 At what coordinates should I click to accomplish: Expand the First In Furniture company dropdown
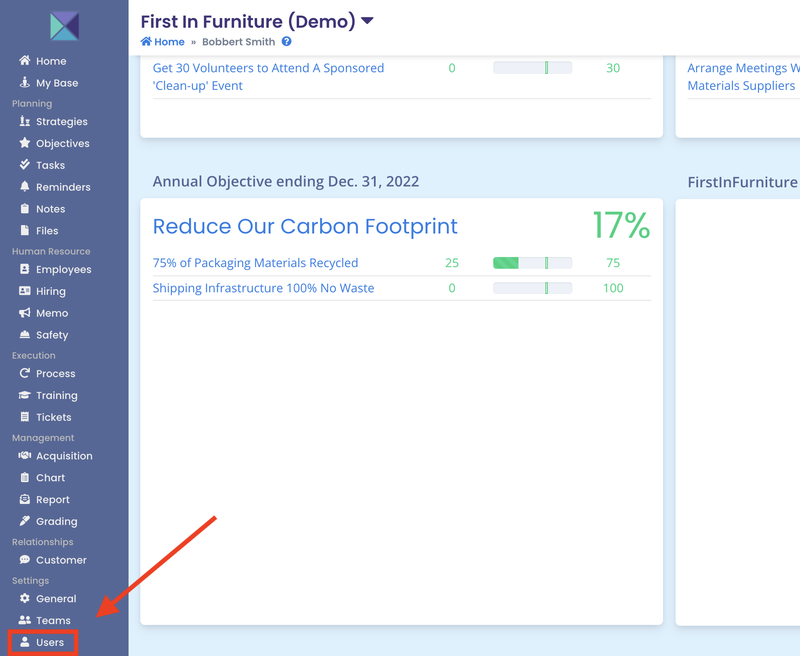[x=367, y=21]
